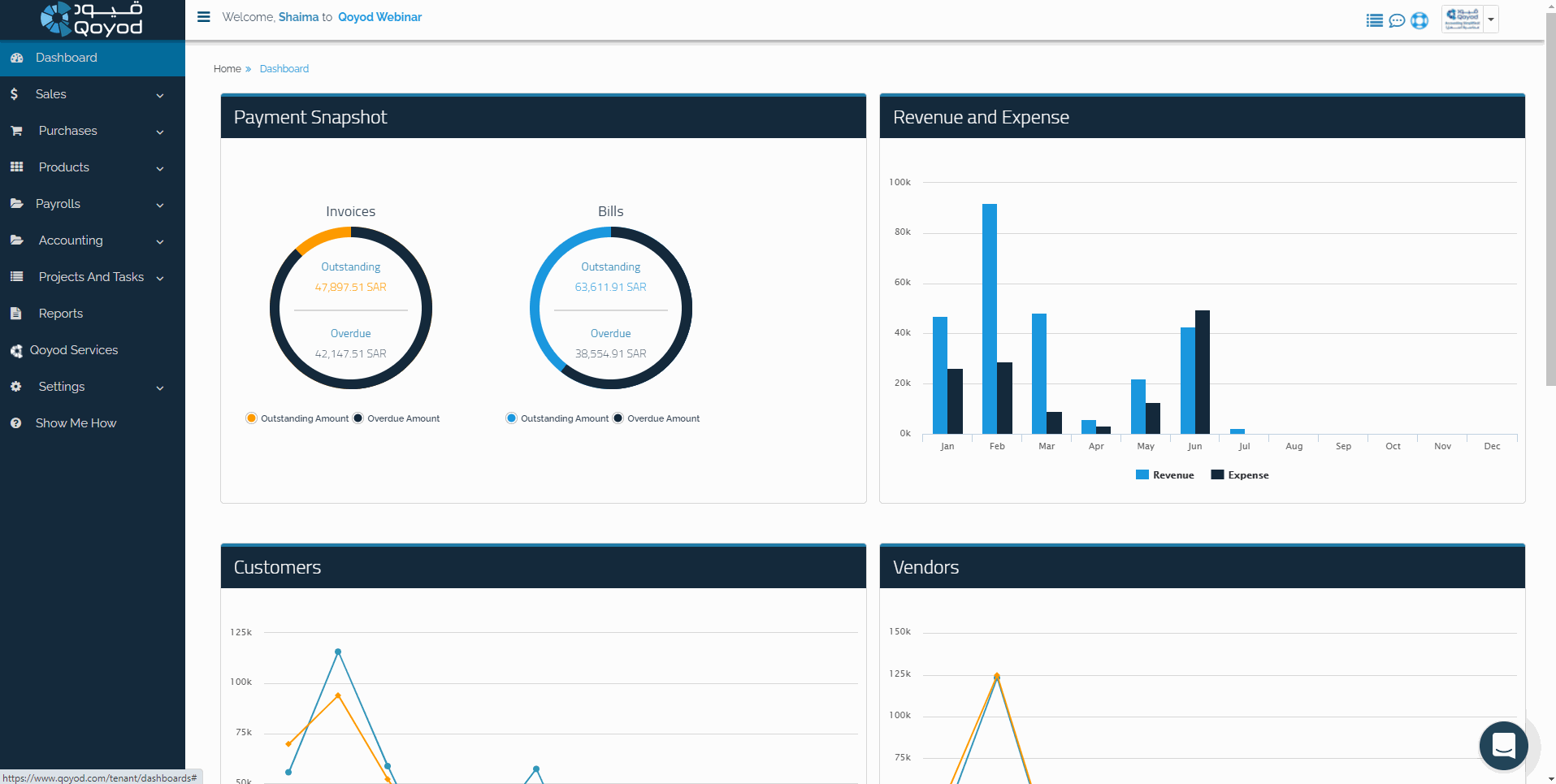Toggle the Revenue legend color swatch
Screen dimensions: 1556x784
pyautogui.click(x=1142, y=475)
